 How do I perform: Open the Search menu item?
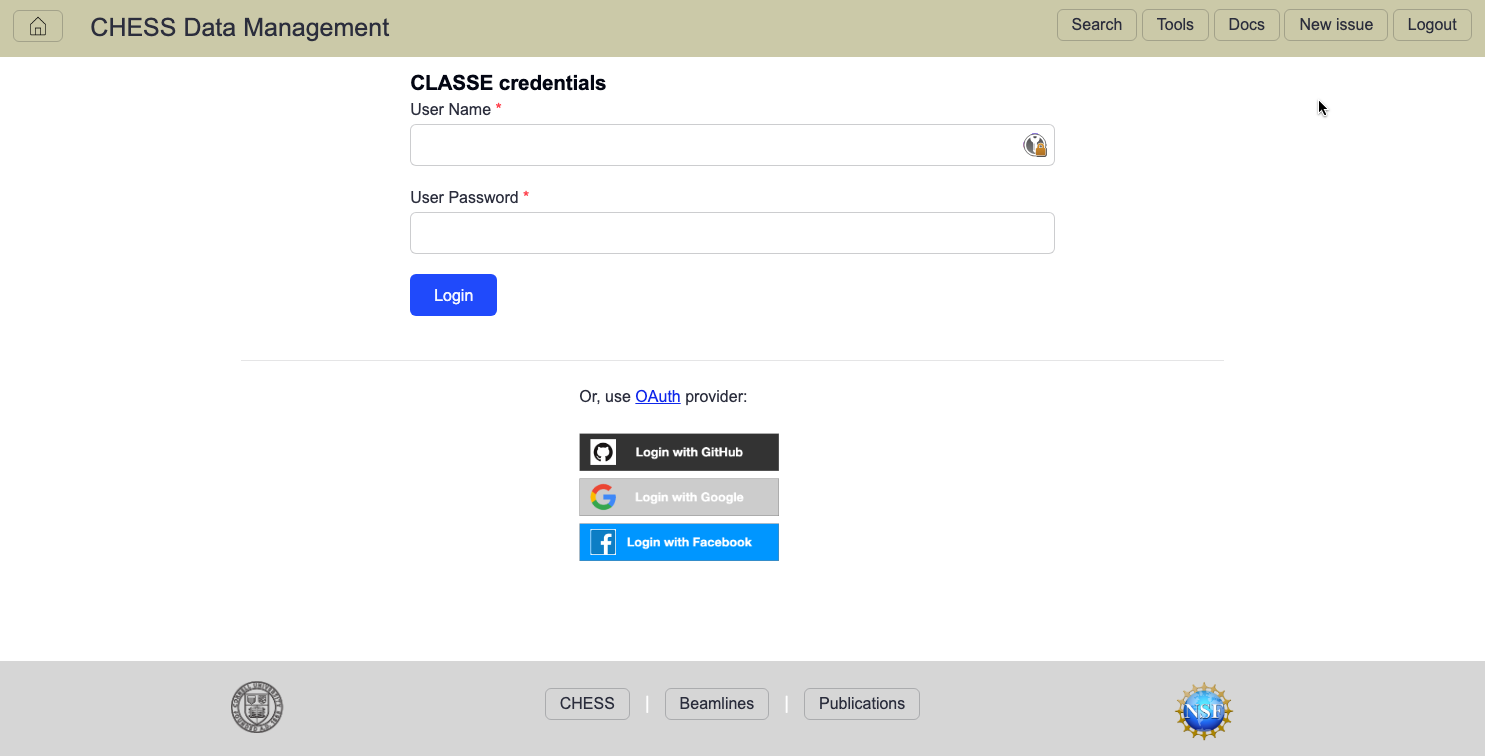point(1097,25)
